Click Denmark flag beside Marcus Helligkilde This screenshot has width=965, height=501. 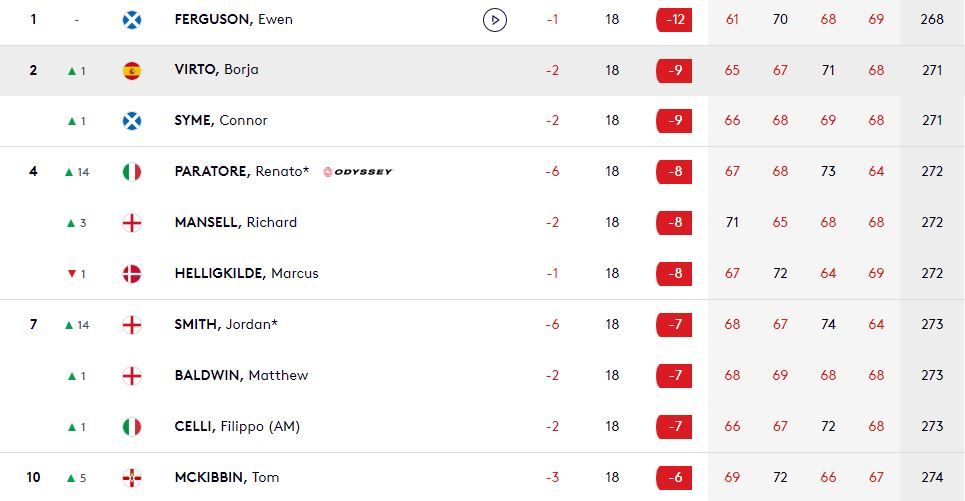tap(131, 273)
